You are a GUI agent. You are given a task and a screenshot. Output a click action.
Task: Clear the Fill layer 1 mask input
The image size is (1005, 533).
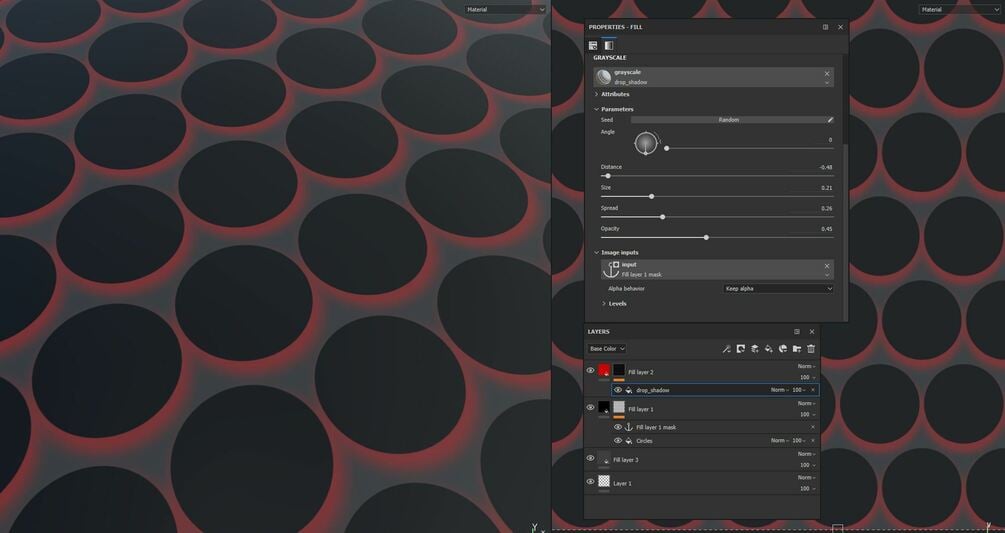827,266
